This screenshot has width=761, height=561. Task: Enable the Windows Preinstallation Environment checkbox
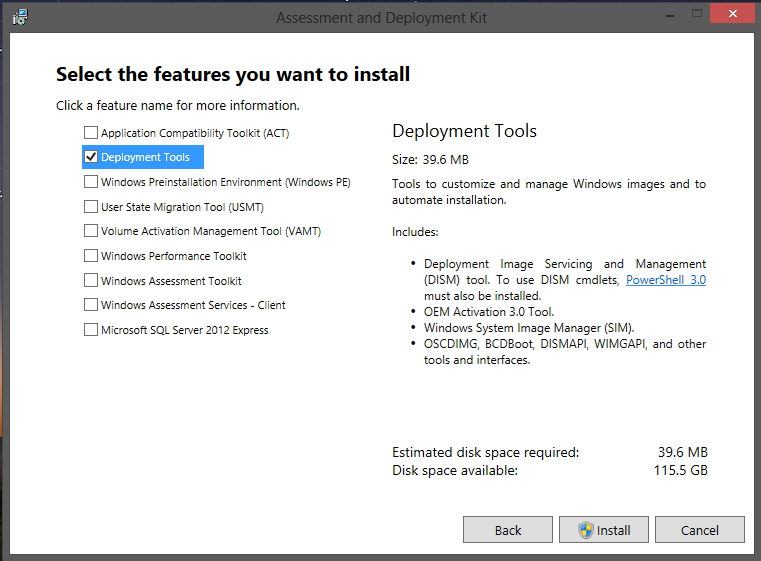click(91, 182)
